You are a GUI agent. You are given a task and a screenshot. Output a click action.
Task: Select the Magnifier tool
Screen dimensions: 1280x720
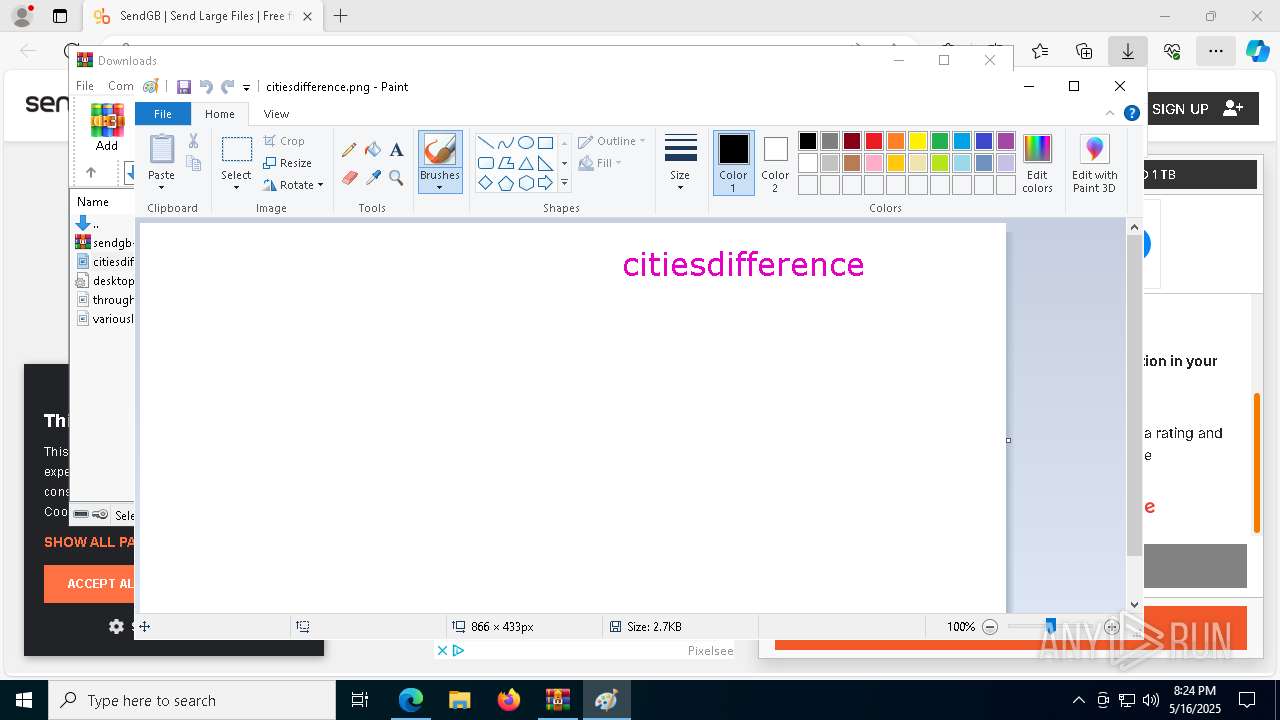(396, 178)
